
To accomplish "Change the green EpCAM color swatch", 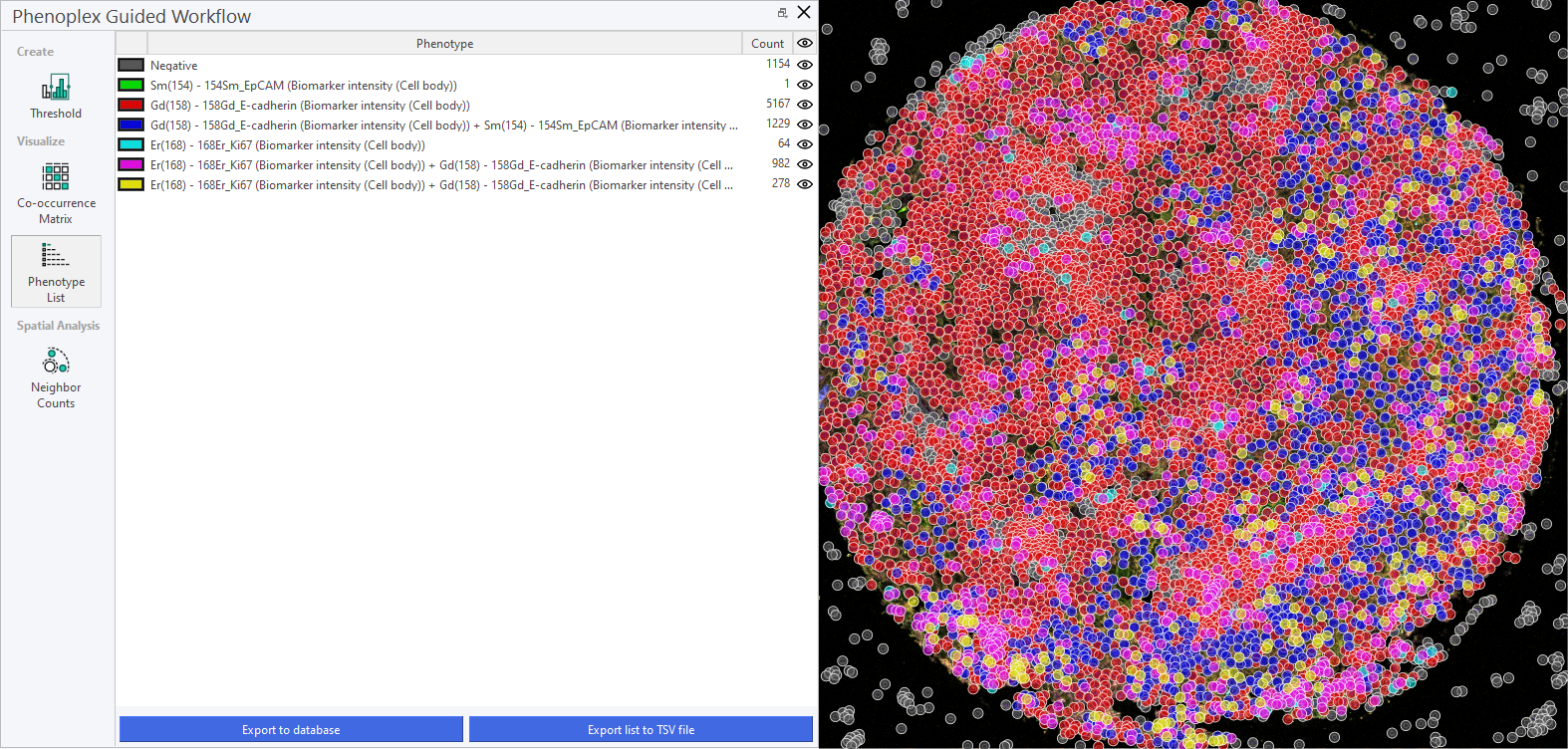I will pyautogui.click(x=131, y=85).
